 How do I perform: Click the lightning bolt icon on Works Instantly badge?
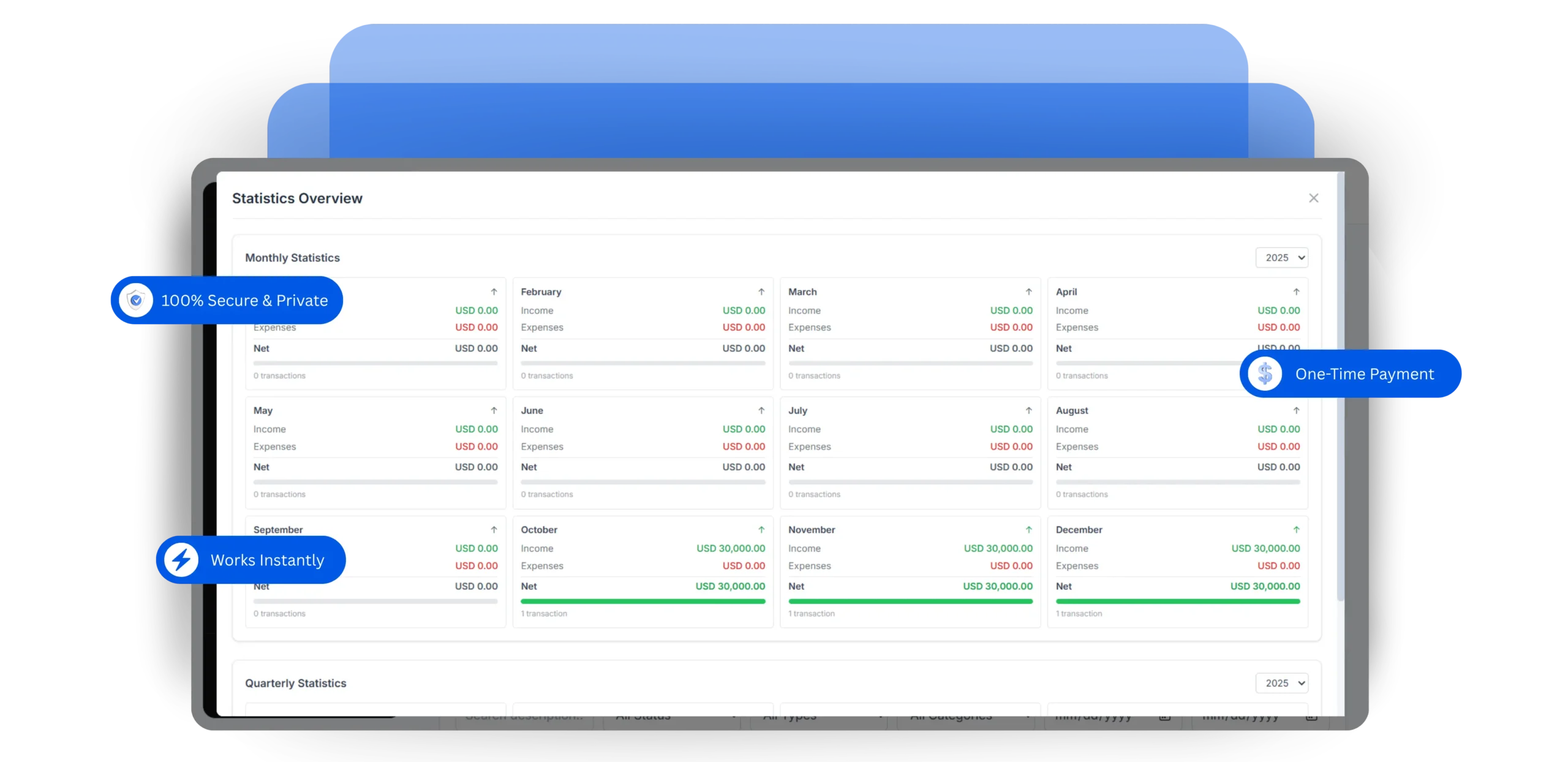(x=181, y=559)
